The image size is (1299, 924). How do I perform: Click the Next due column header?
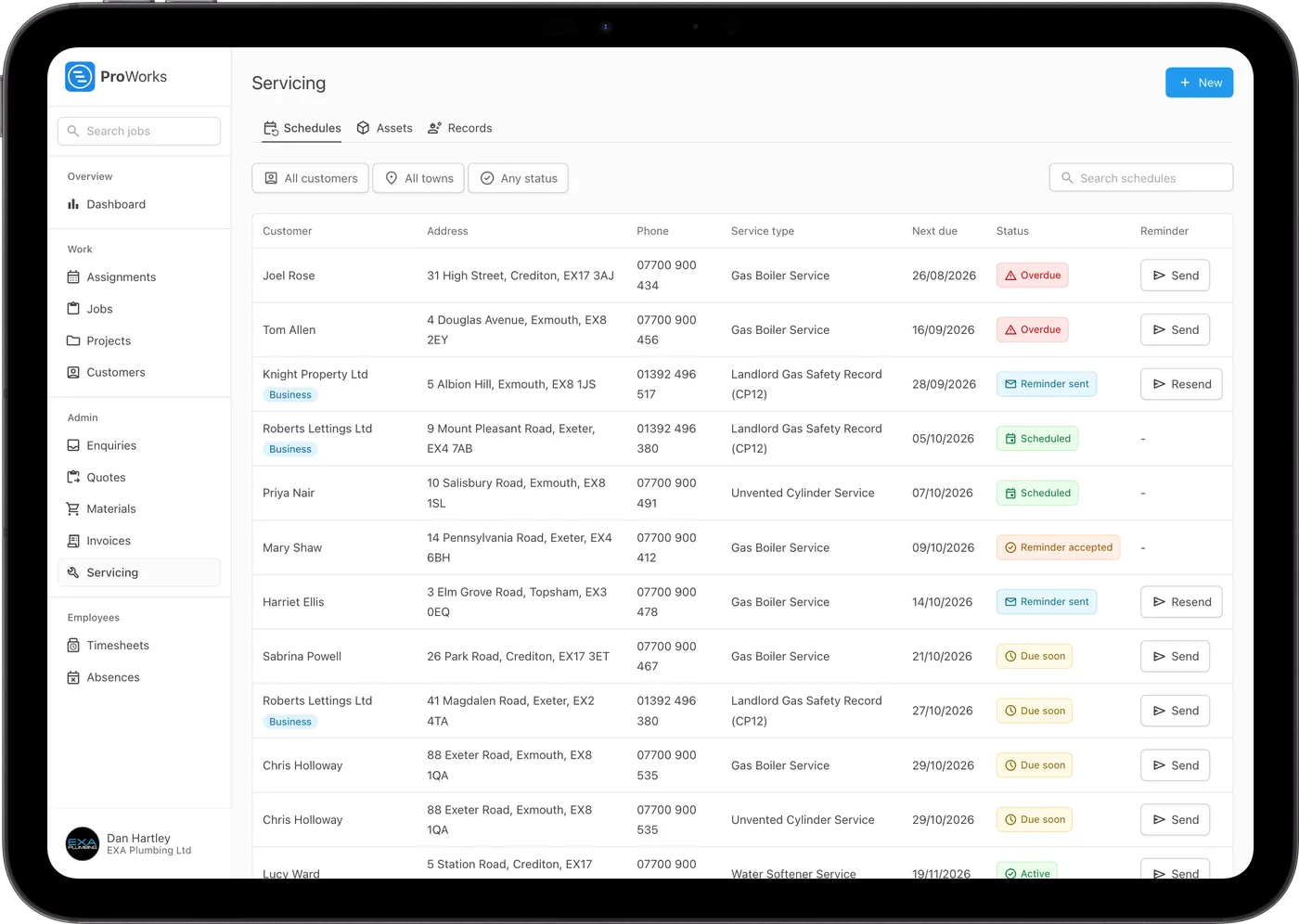[934, 231]
